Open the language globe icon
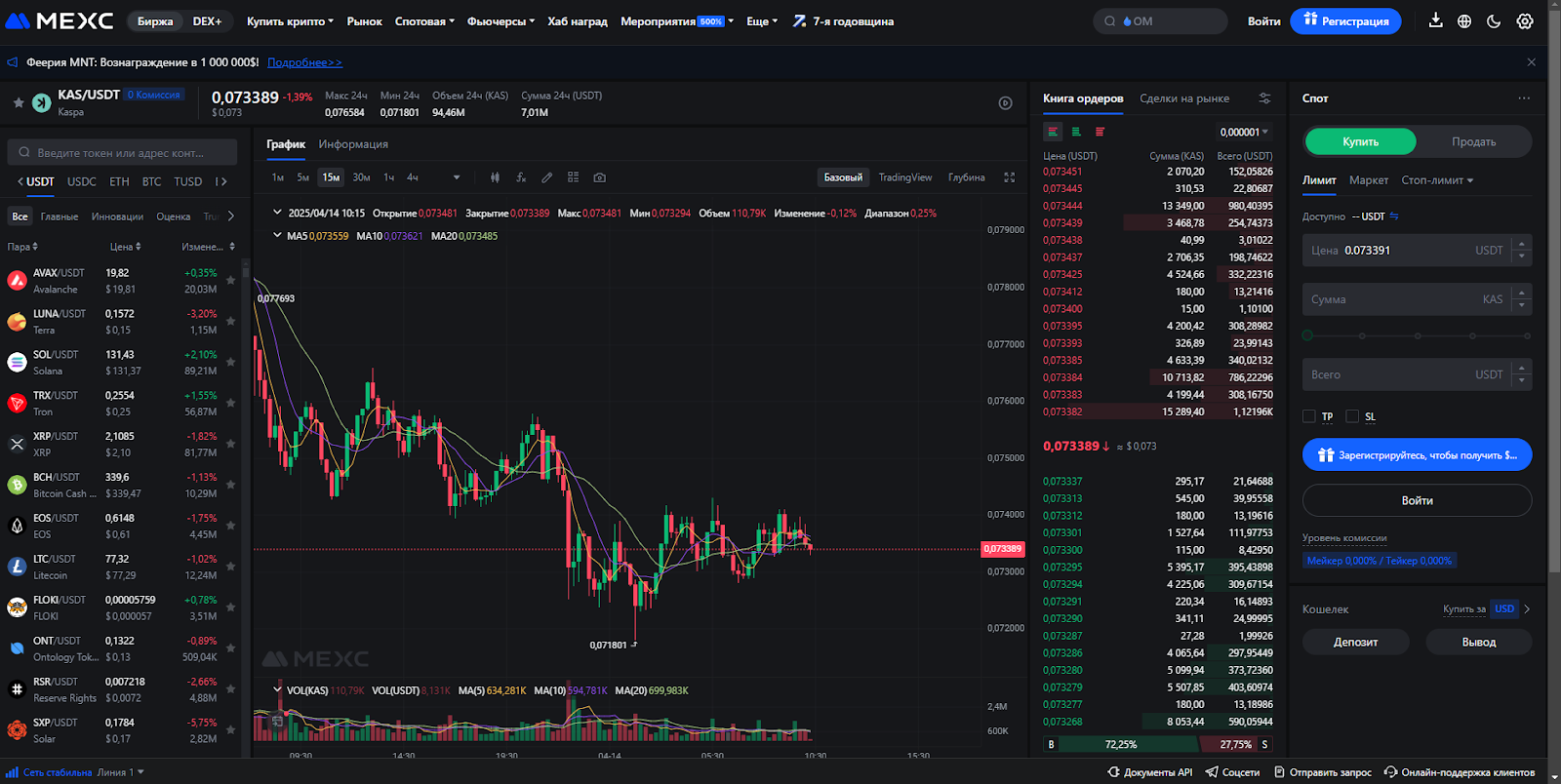 pos(1464,20)
